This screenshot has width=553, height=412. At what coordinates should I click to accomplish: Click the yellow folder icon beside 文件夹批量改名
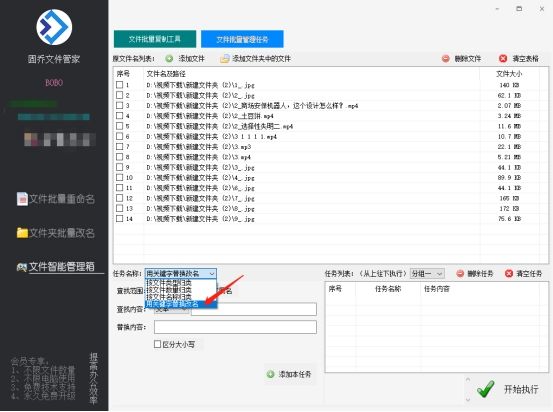coord(22,232)
